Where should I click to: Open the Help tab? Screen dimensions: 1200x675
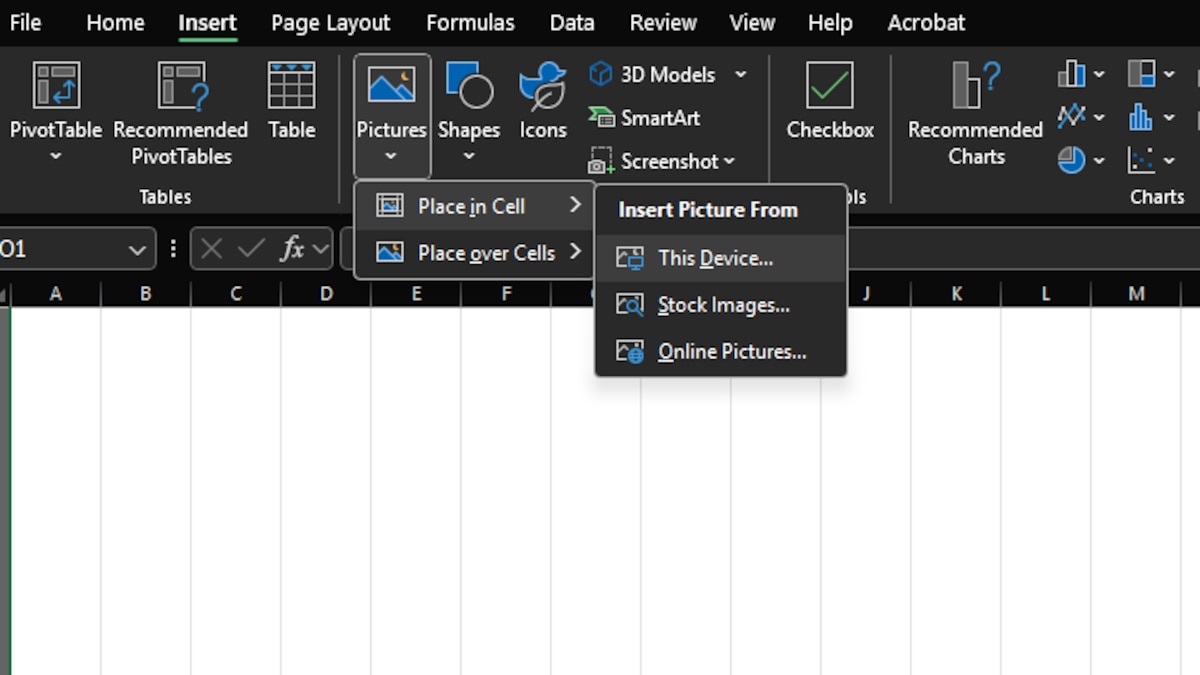830,22
